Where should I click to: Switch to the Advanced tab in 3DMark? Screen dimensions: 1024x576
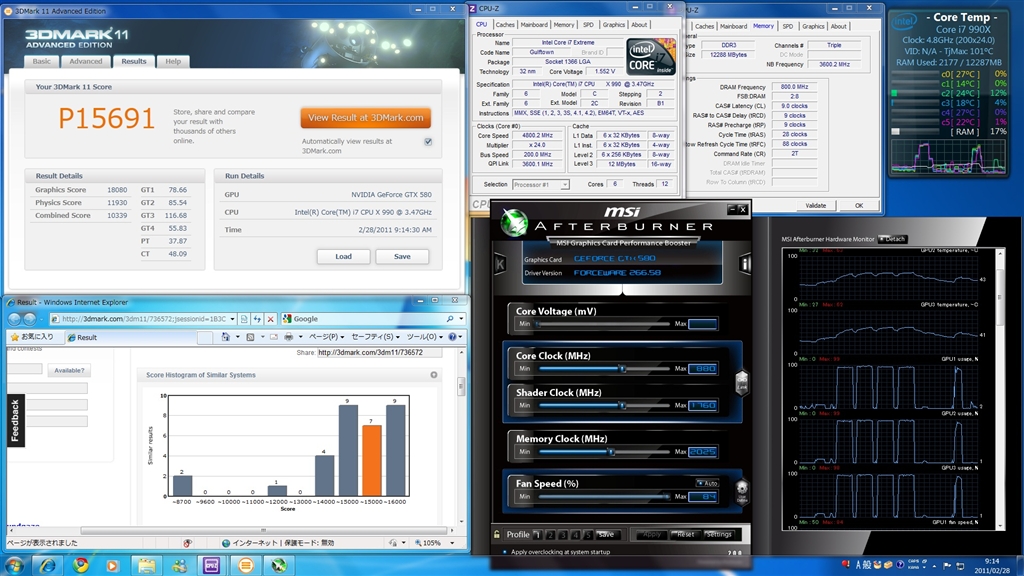pyautogui.click(x=85, y=61)
